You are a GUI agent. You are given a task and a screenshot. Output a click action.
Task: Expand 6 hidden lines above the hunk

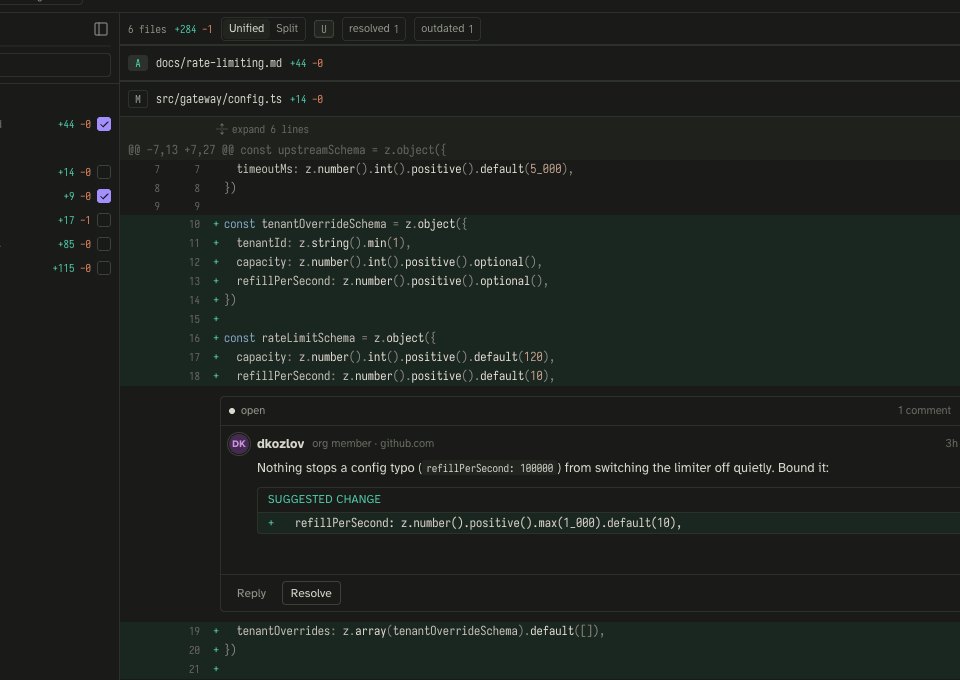click(x=263, y=129)
